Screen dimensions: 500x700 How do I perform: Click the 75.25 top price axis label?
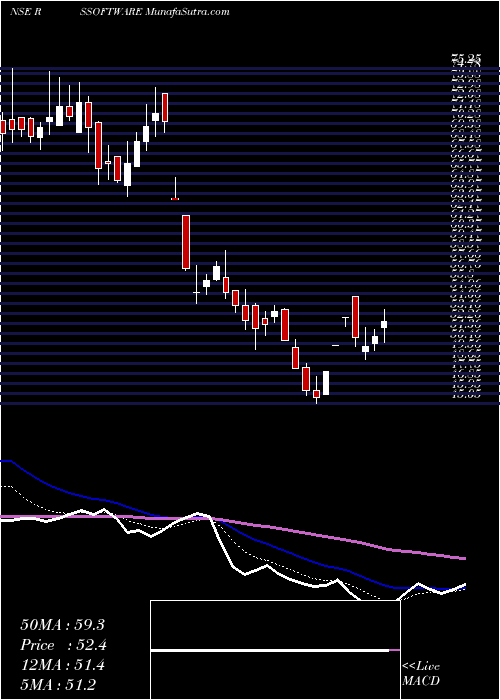tap(466, 58)
